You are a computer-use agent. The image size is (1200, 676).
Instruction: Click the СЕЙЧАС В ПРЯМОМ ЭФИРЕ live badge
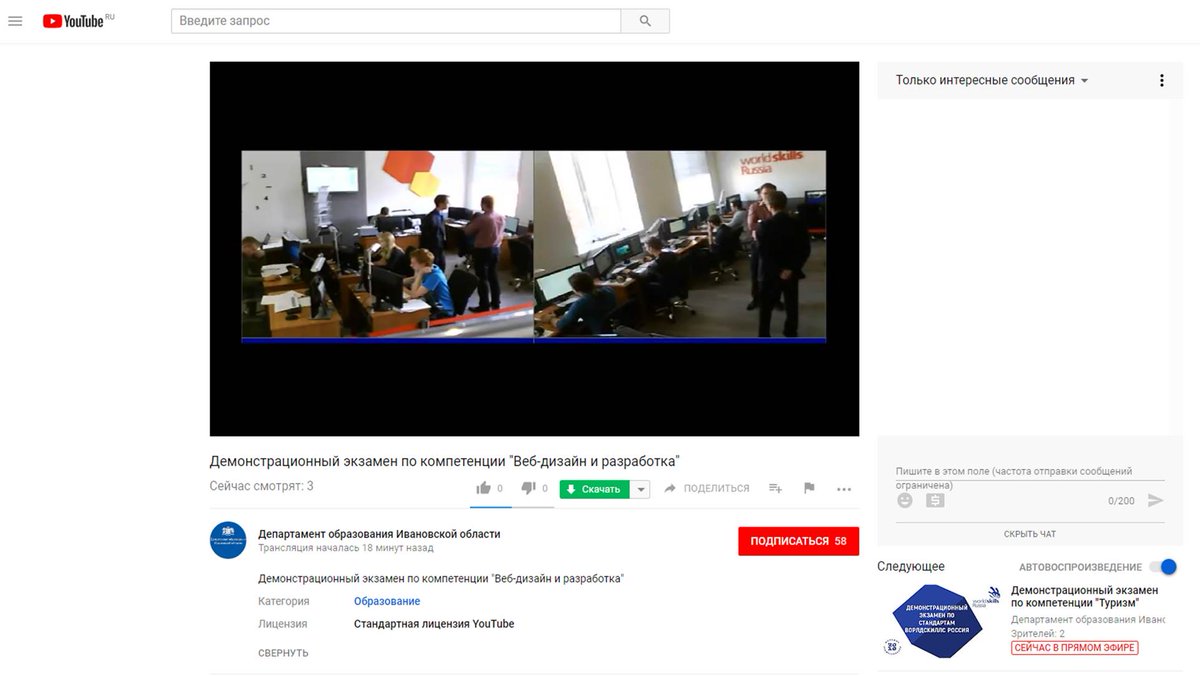pyautogui.click(x=1074, y=648)
